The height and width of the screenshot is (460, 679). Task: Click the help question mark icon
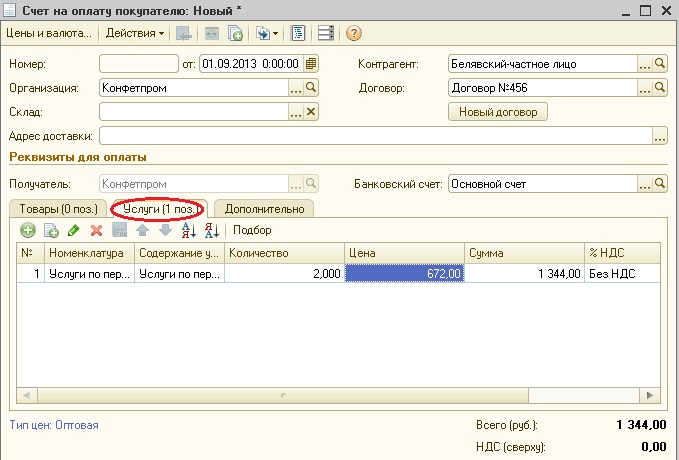(x=354, y=33)
